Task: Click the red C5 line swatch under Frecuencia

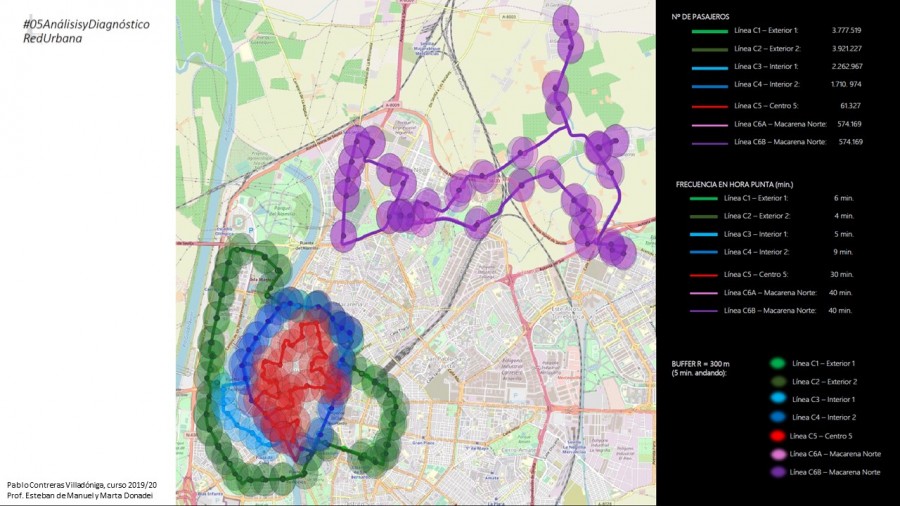Action: 701,274
